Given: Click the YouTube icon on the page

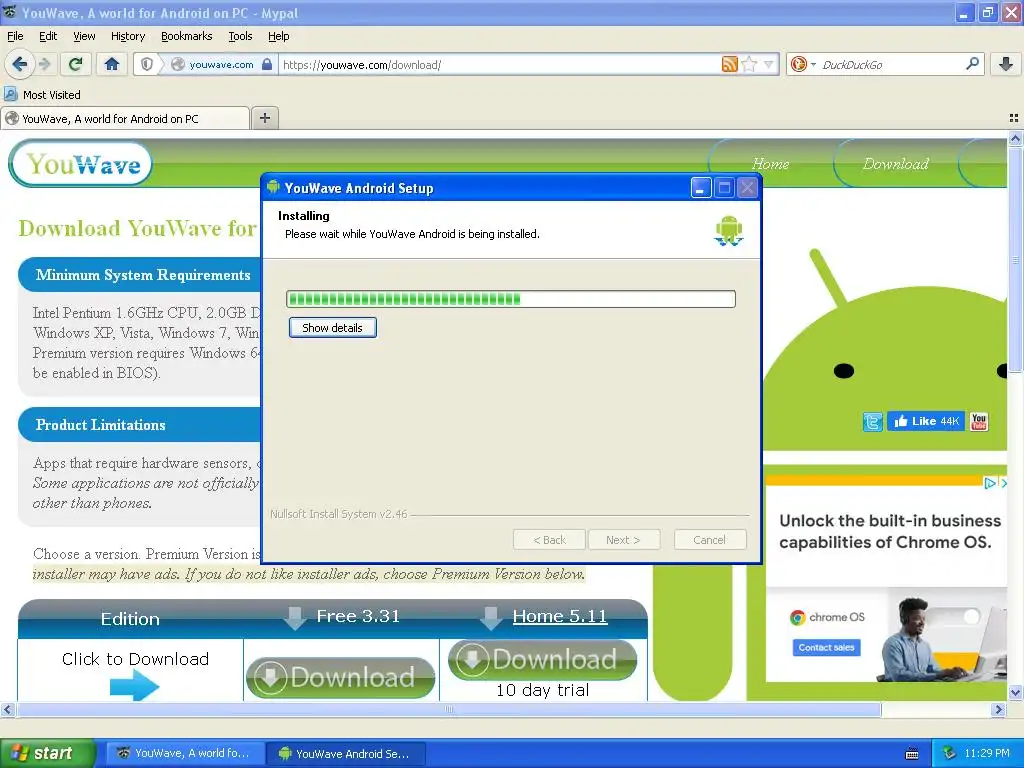Looking at the screenshot, I should coord(978,422).
